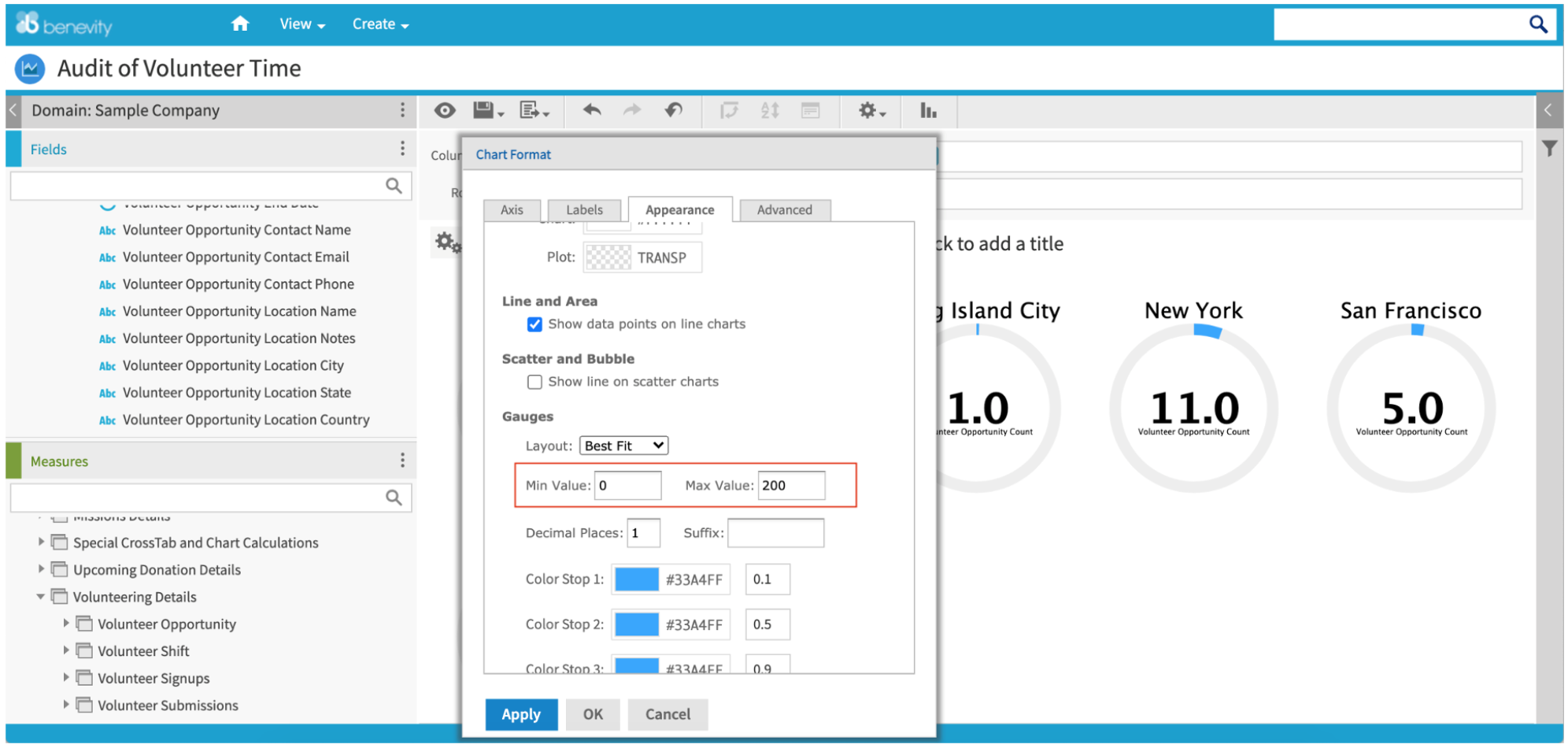This screenshot has height=748, width=1568.
Task: Open the Save disk icon menu
Action: click(x=488, y=110)
